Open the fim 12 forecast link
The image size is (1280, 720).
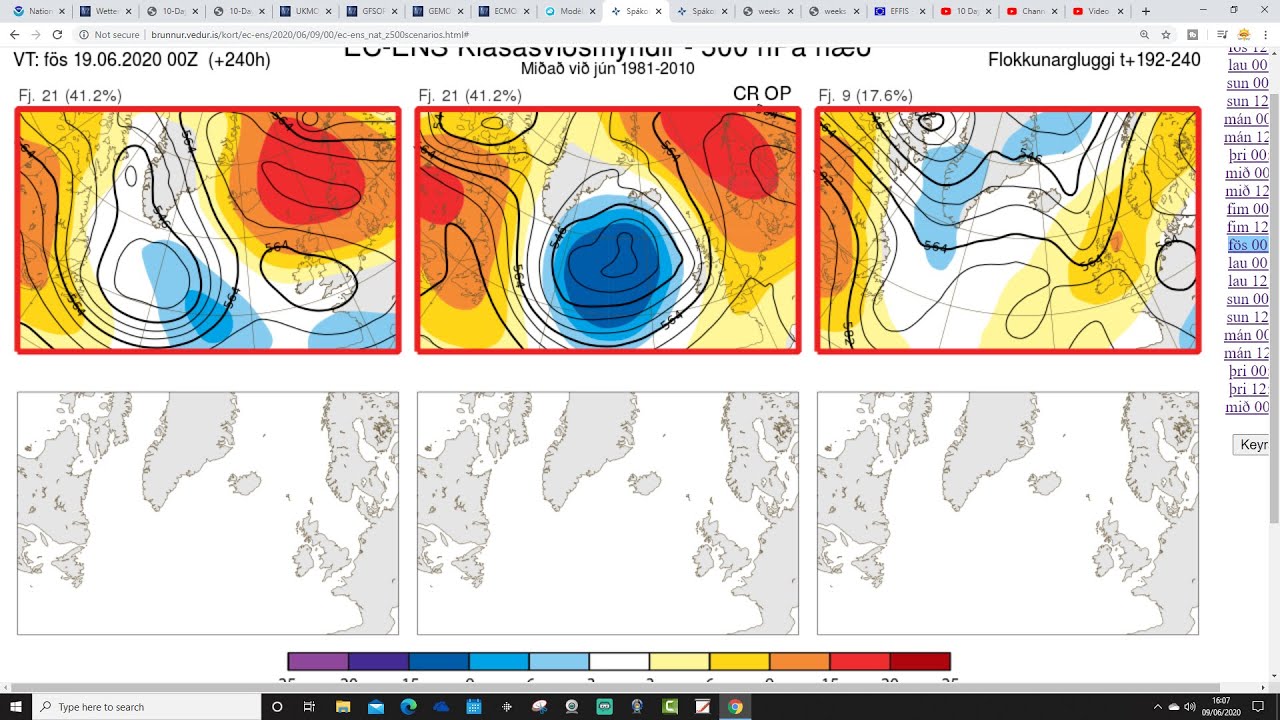point(1247,227)
